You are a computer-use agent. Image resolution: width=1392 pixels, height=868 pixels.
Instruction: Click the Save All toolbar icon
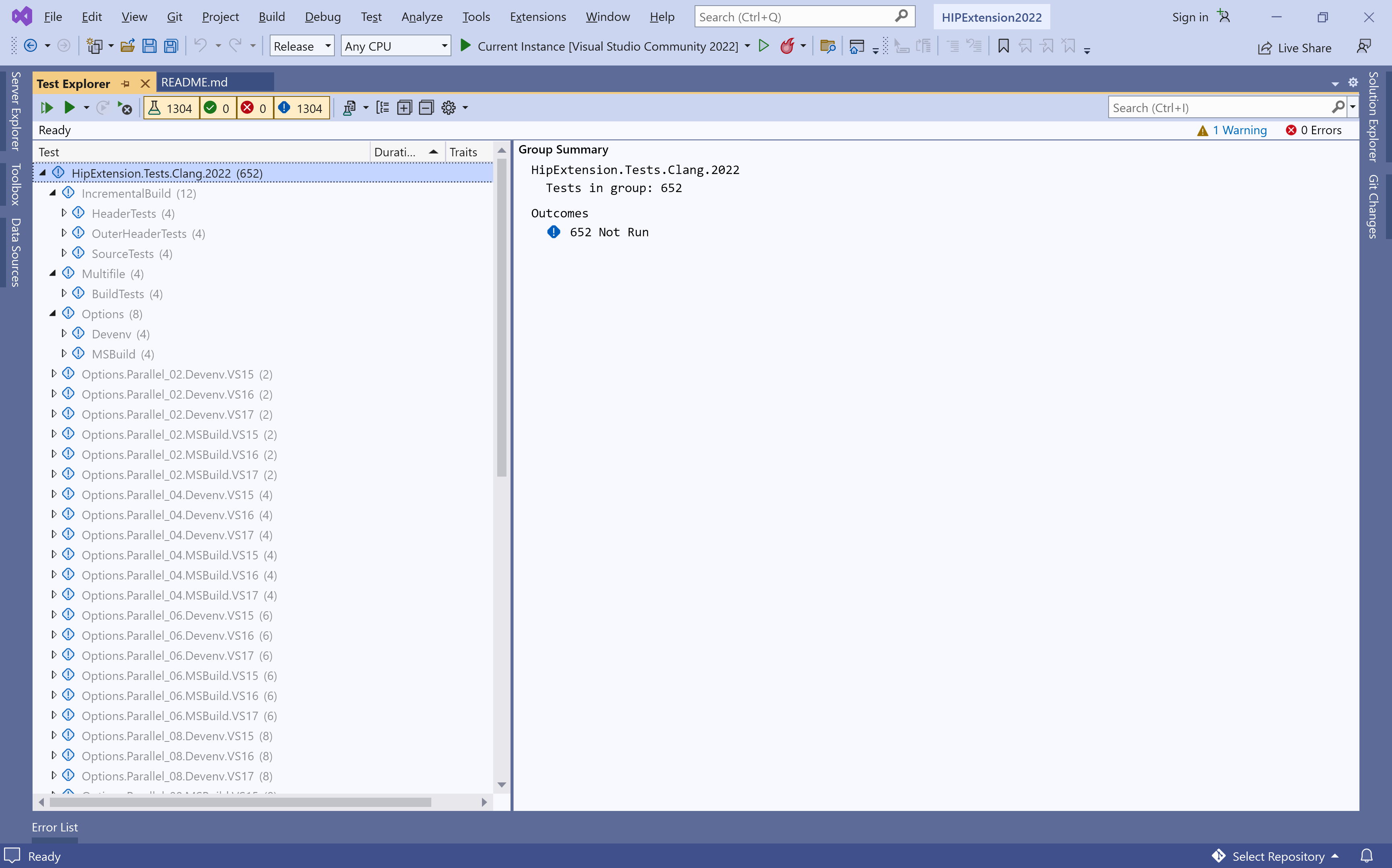click(x=171, y=46)
